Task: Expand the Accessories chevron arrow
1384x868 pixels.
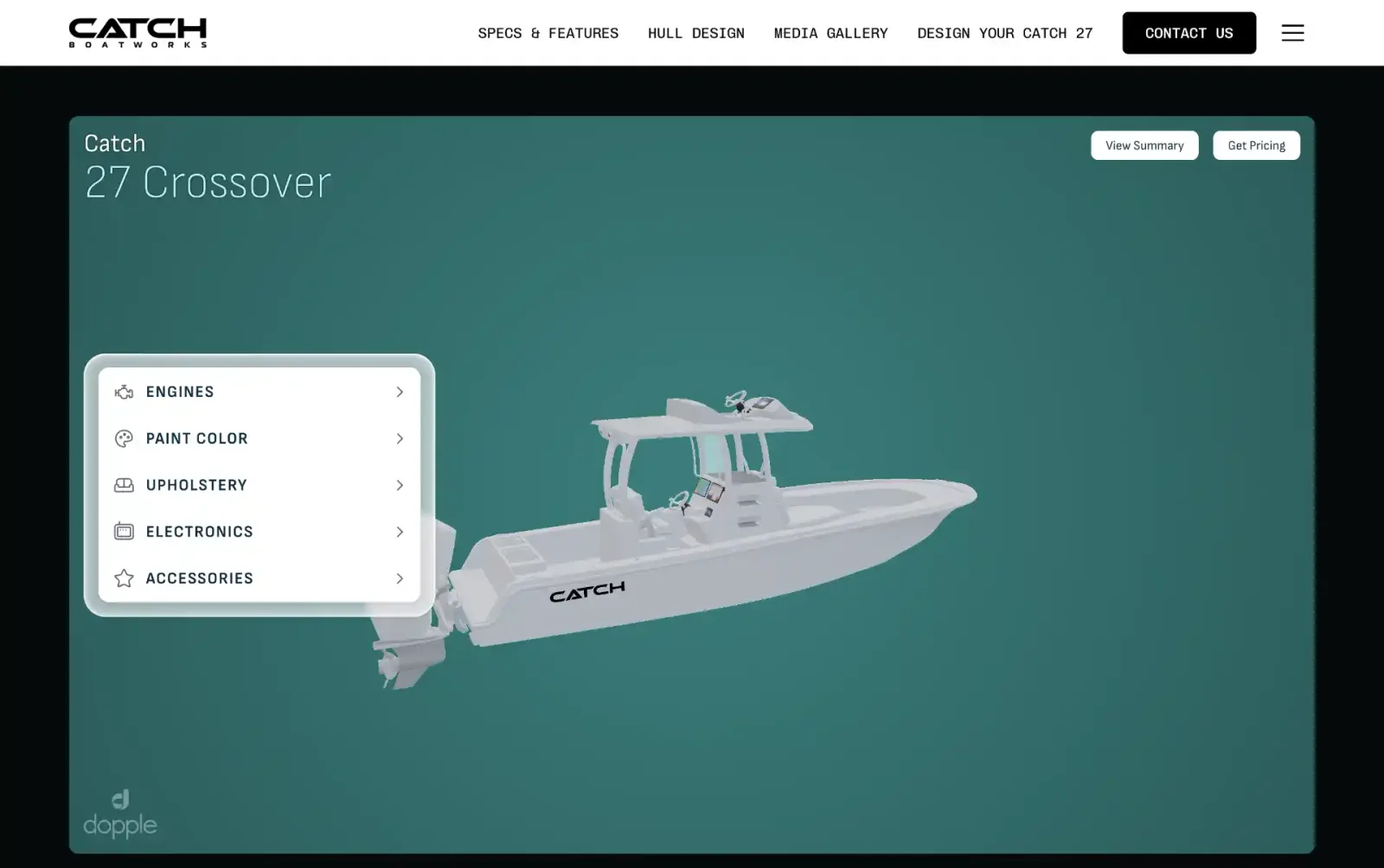Action: point(400,578)
